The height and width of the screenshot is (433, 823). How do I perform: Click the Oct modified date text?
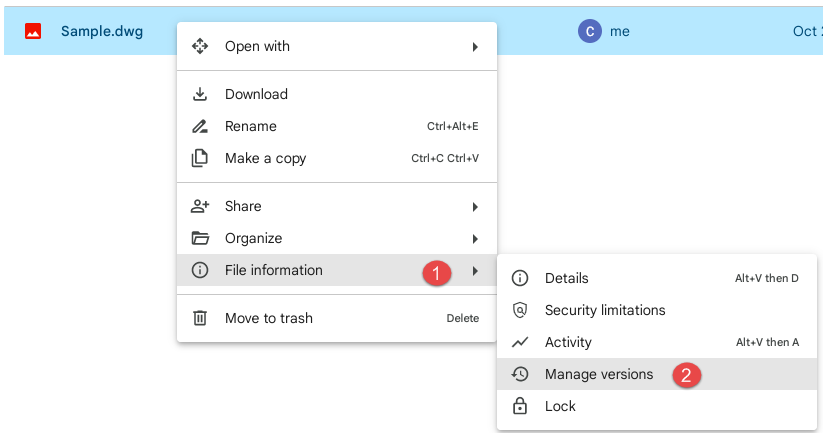(x=807, y=31)
